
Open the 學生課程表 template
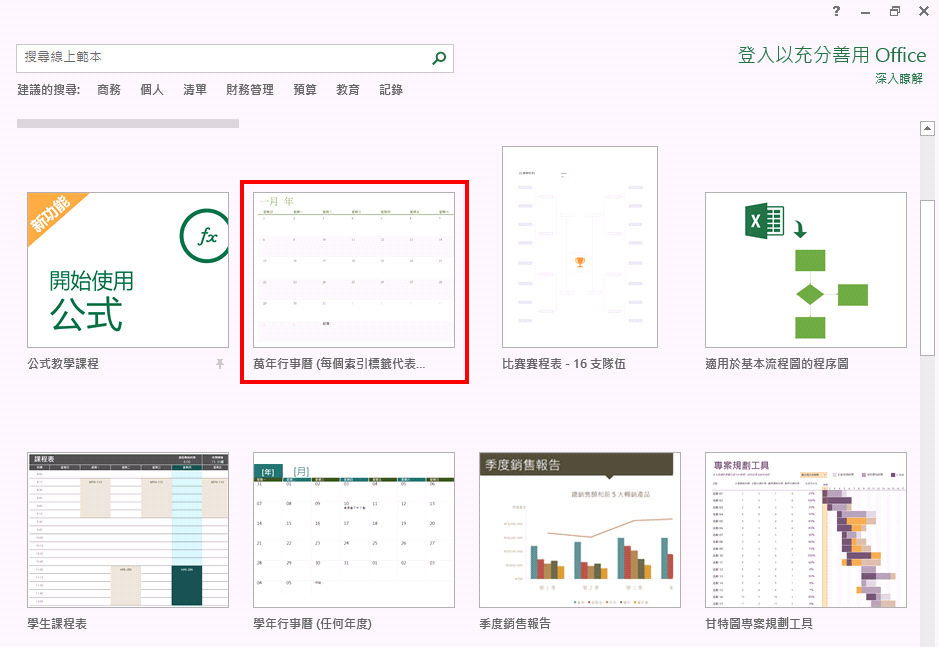128,529
